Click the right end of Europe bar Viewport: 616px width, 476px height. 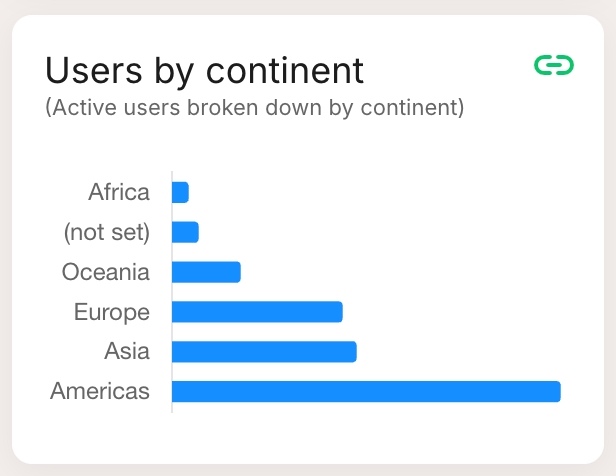pos(340,312)
